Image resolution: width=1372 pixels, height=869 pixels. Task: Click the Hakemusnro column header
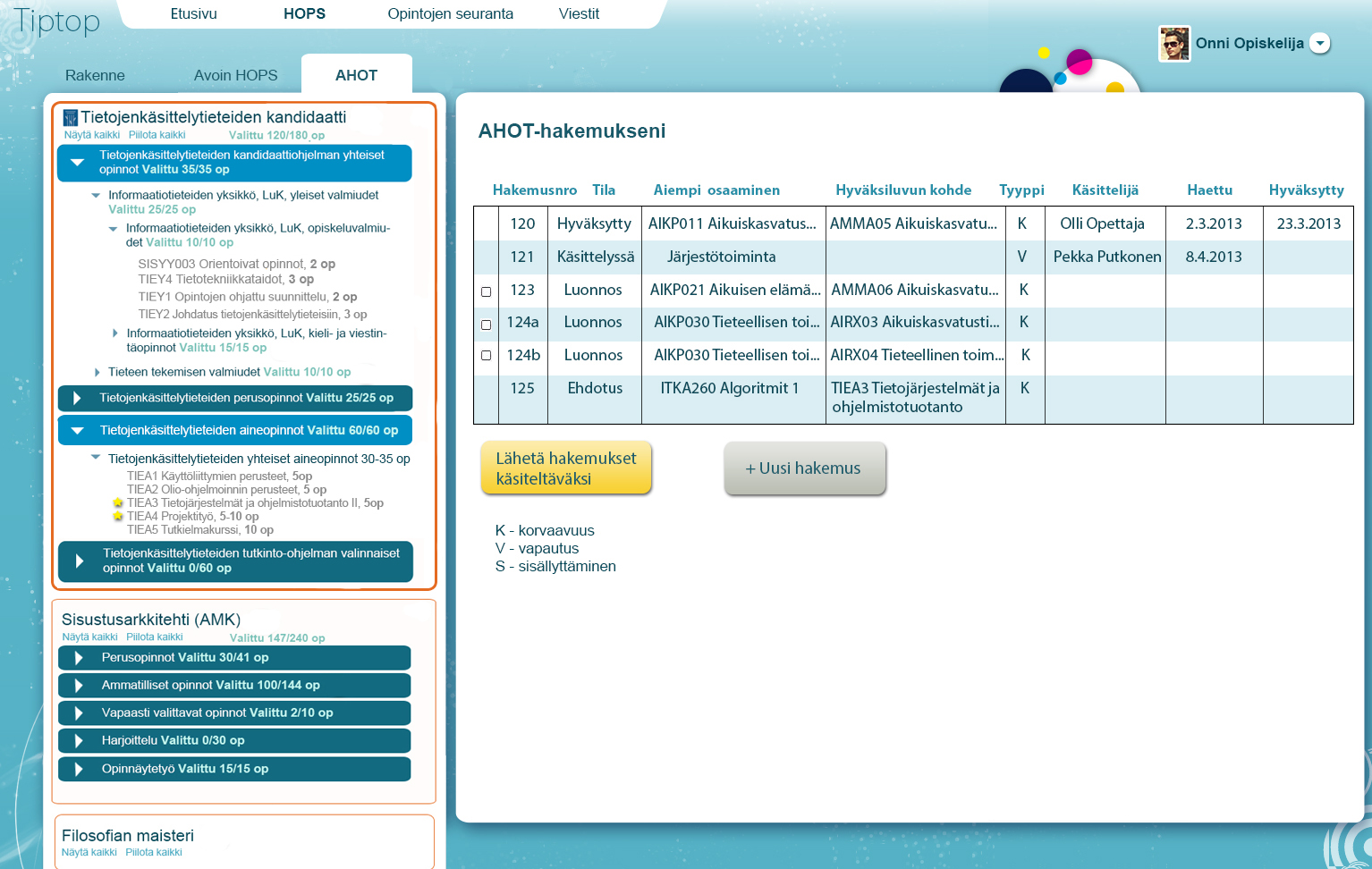535,190
